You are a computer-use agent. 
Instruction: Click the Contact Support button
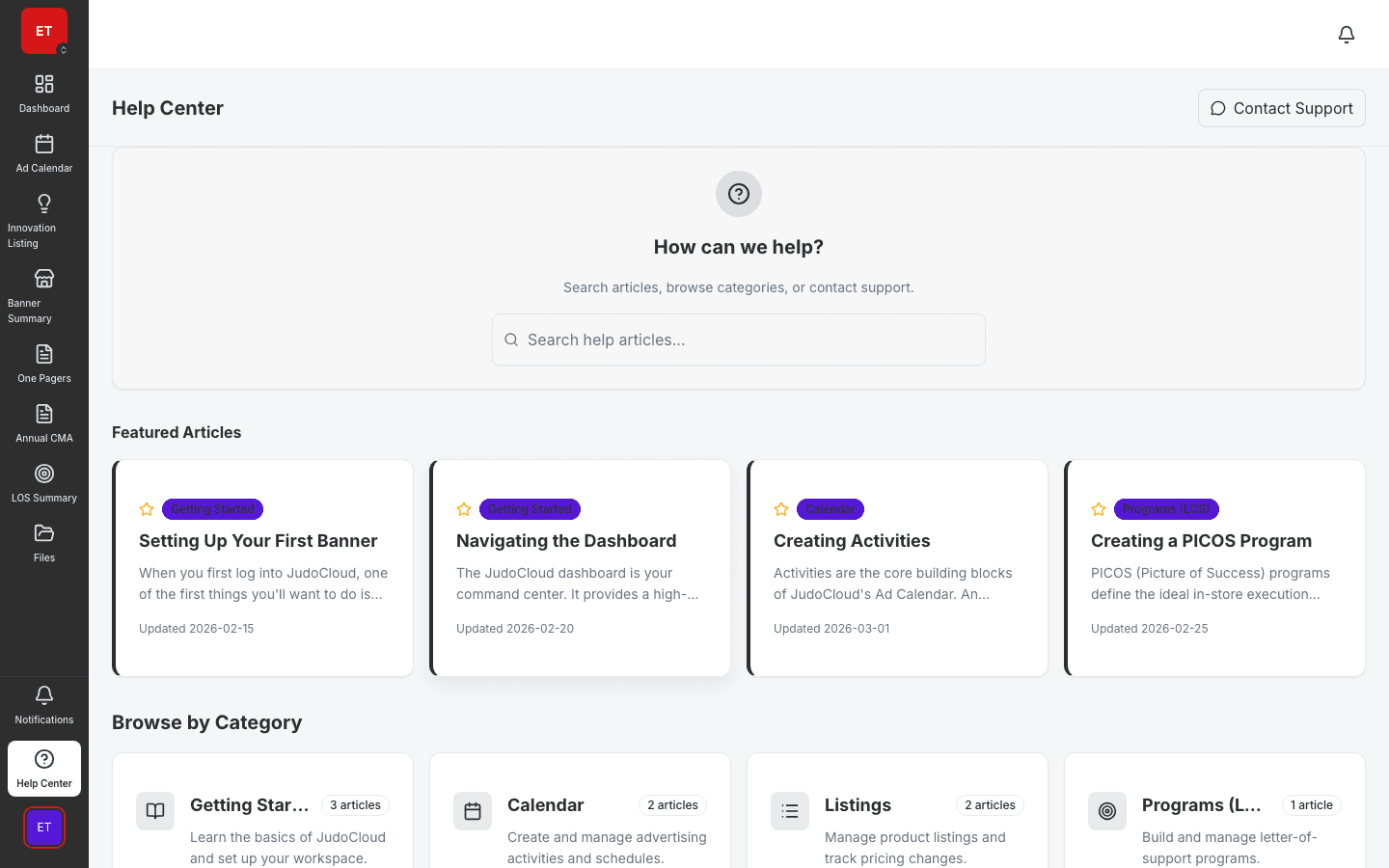click(1282, 108)
